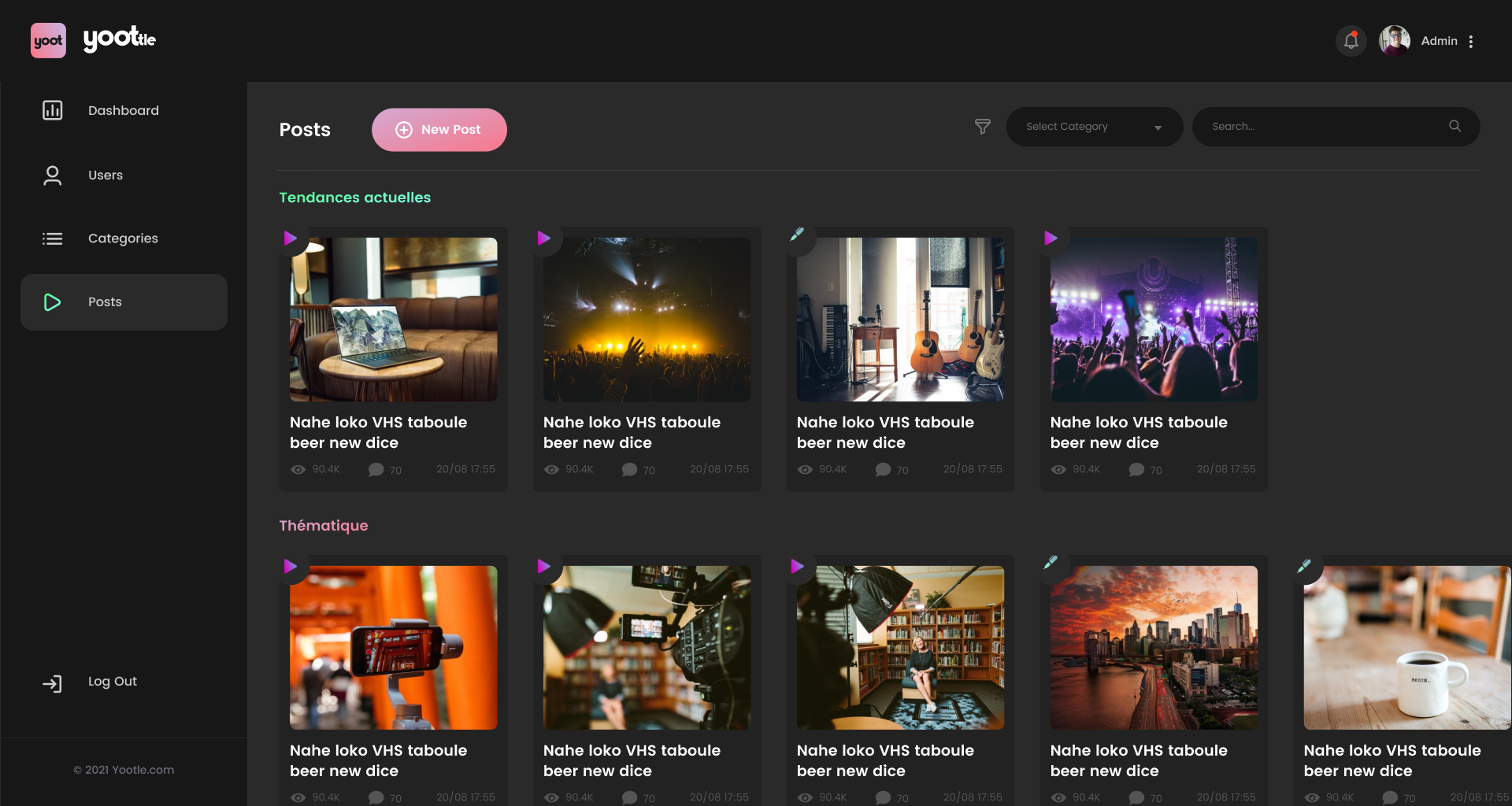Click Log Out in the sidebar
The width and height of the screenshot is (1512, 806).
(x=112, y=682)
